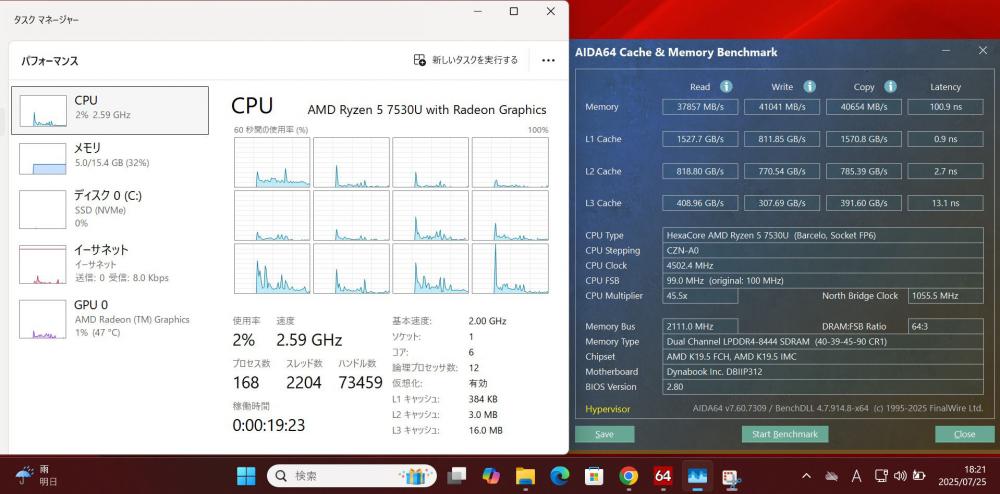
Task: Open Copilot from taskbar
Action: tap(491, 476)
